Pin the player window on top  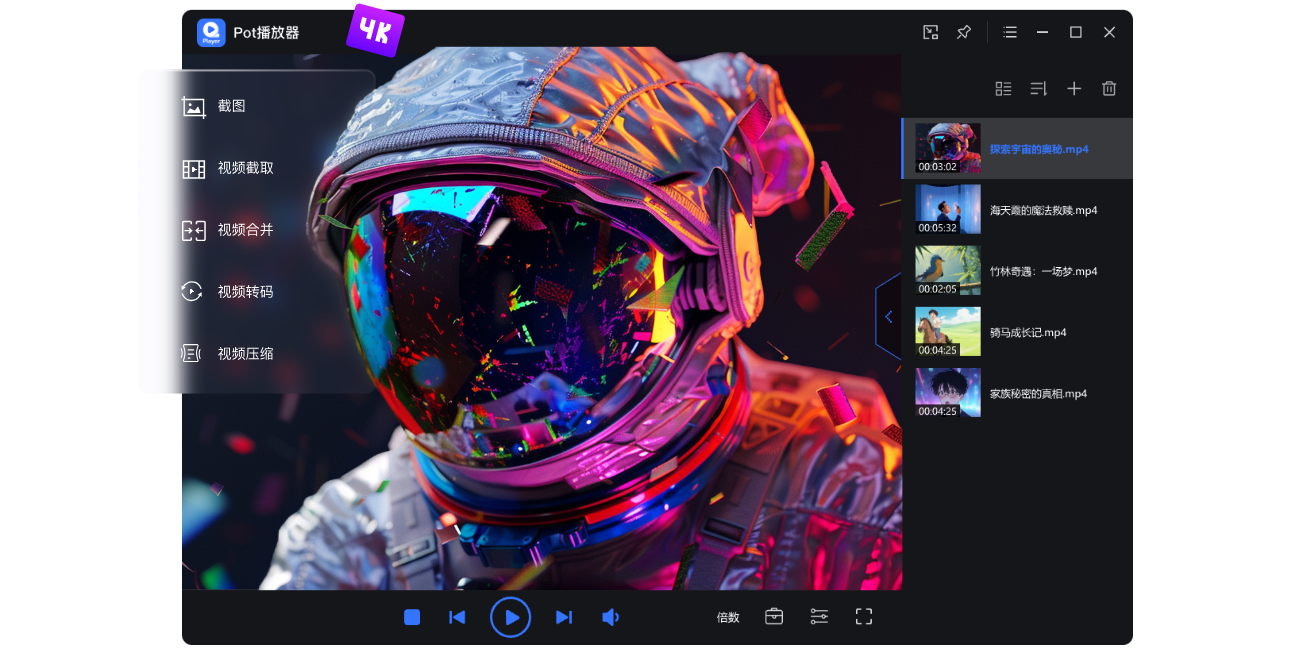click(x=964, y=32)
